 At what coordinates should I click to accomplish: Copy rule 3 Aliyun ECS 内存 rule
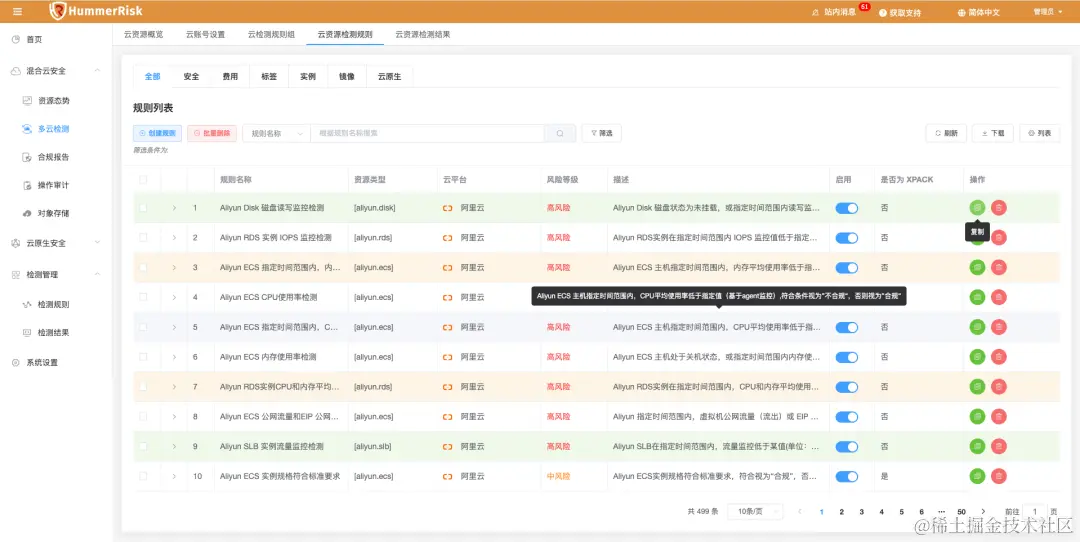point(977,267)
